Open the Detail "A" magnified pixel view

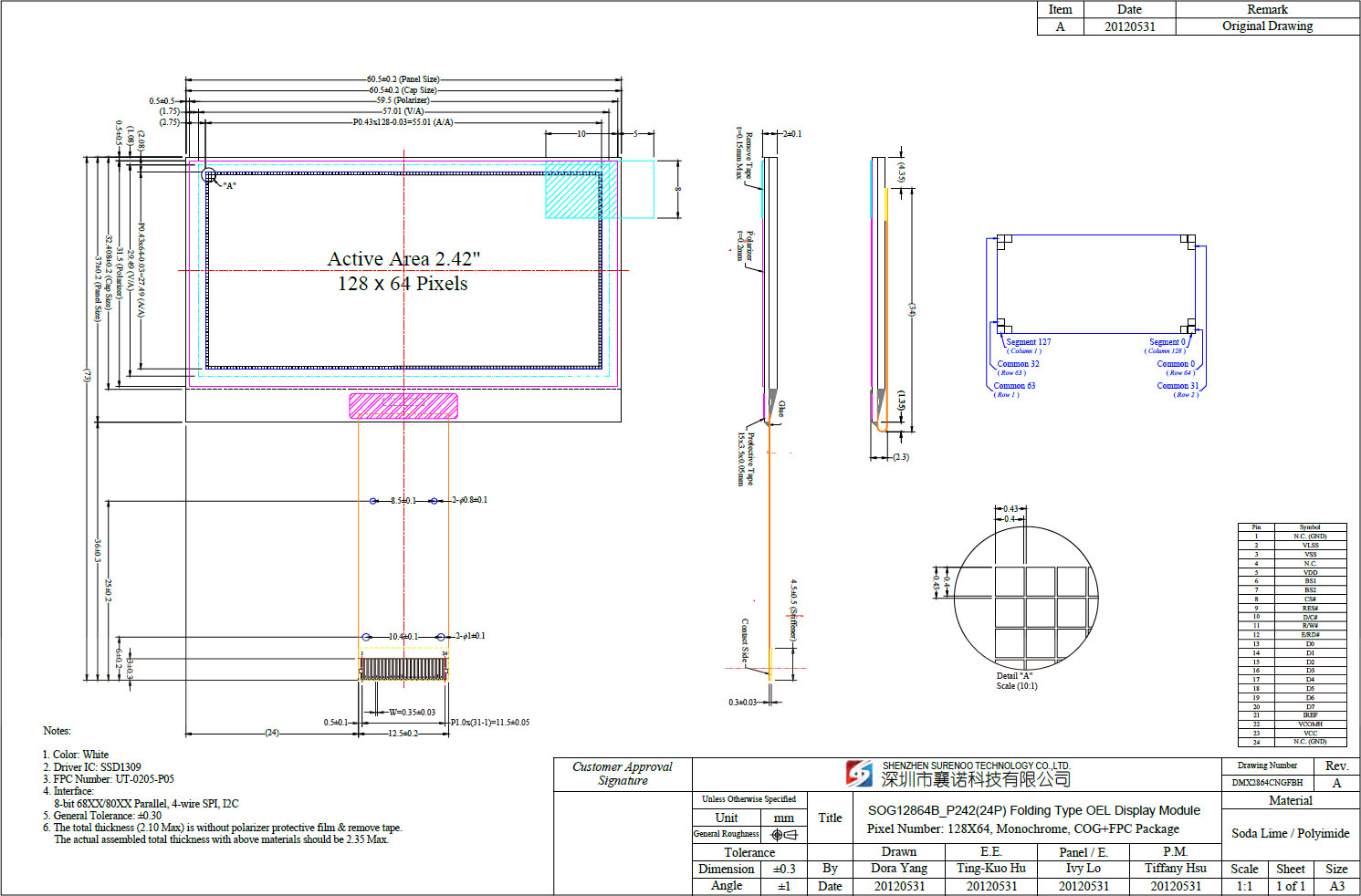pyautogui.click(x=1025, y=596)
